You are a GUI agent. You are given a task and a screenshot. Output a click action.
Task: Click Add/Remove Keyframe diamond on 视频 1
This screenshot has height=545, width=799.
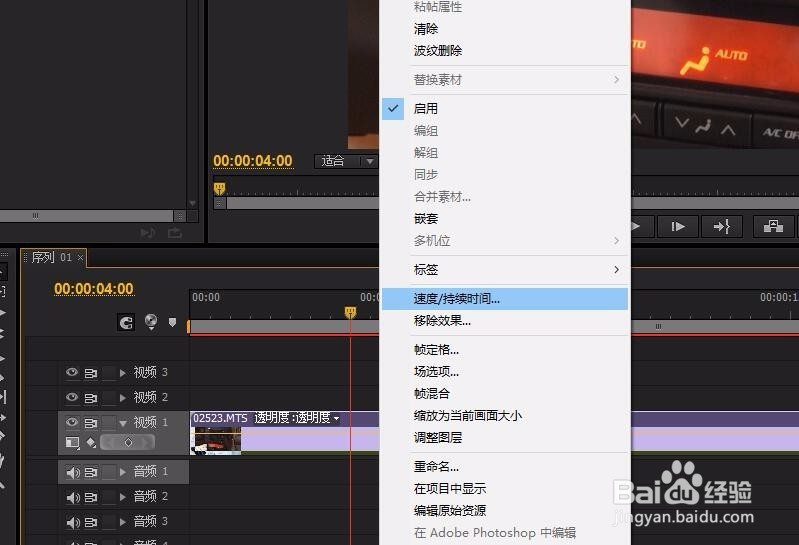pyautogui.click(x=128, y=443)
